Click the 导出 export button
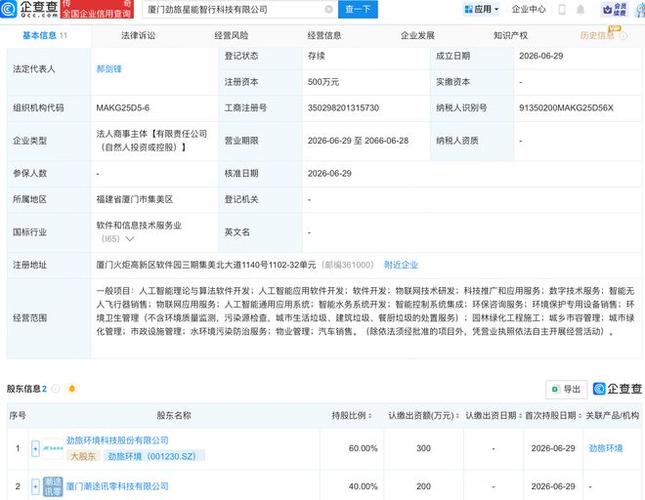Image resolution: width=645 pixels, height=500 pixels. (x=567, y=389)
